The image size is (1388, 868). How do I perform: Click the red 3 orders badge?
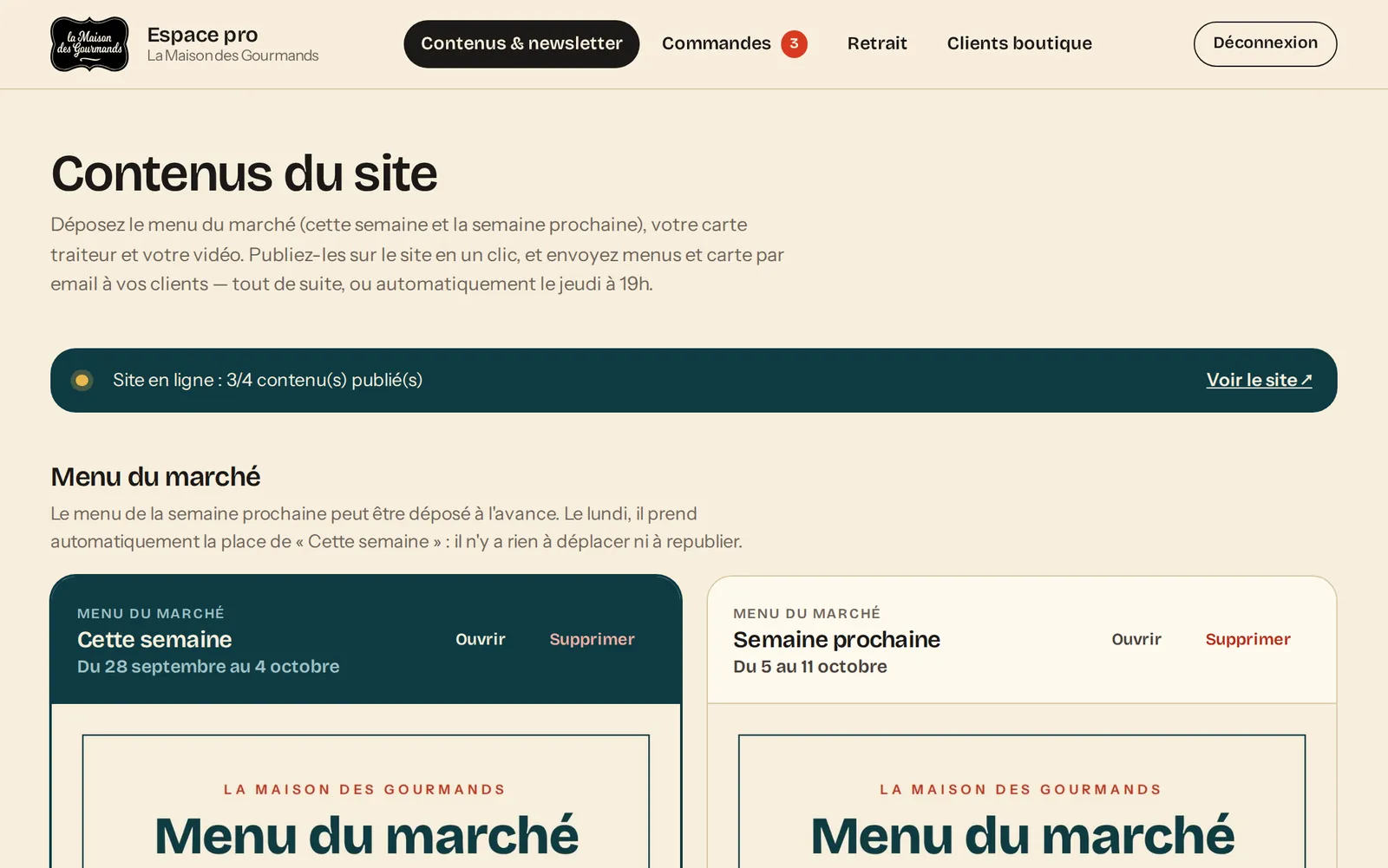794,43
